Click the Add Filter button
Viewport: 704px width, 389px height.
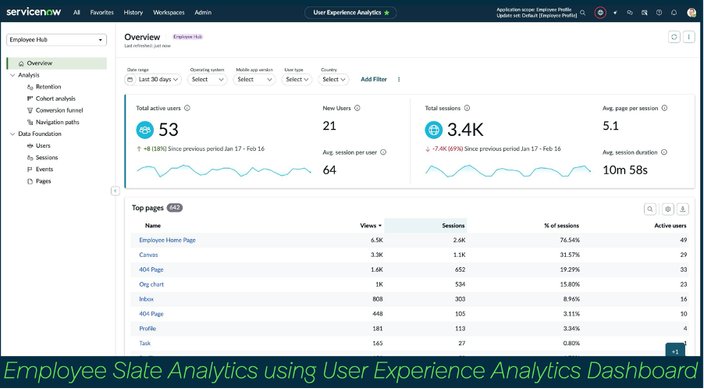[374, 80]
